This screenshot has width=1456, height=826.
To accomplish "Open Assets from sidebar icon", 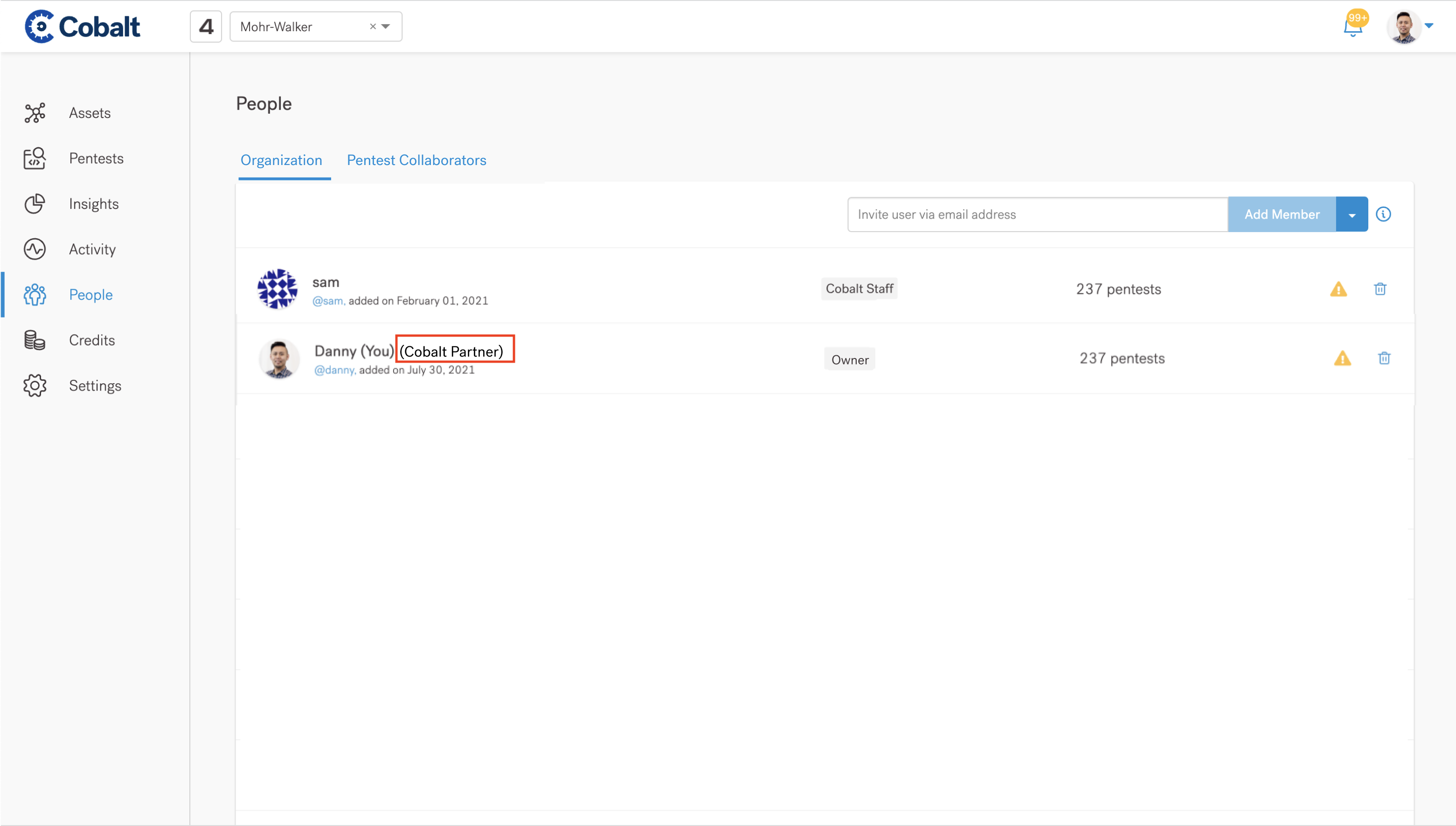I will pos(35,113).
